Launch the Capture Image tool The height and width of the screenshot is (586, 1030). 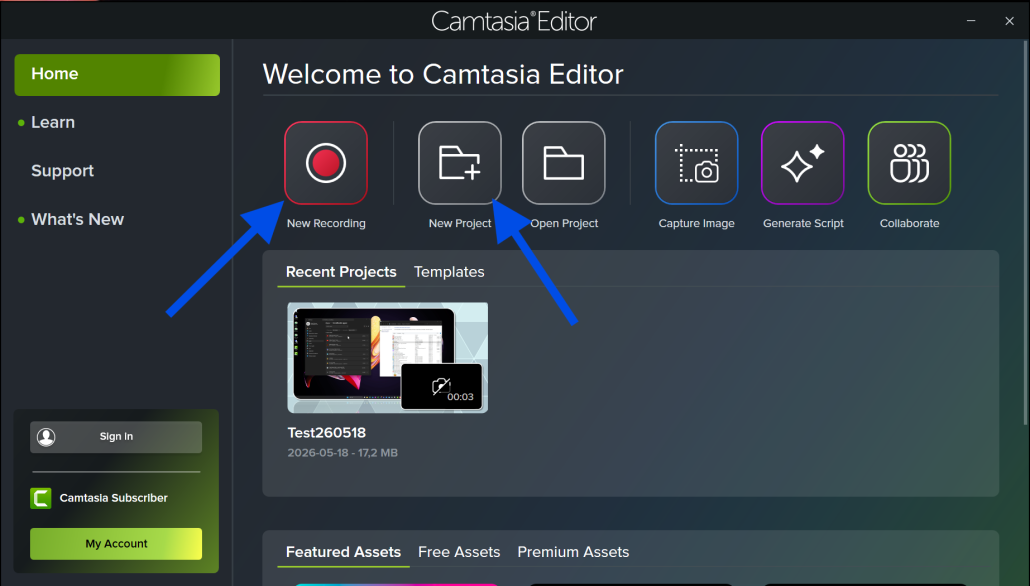(x=696, y=163)
